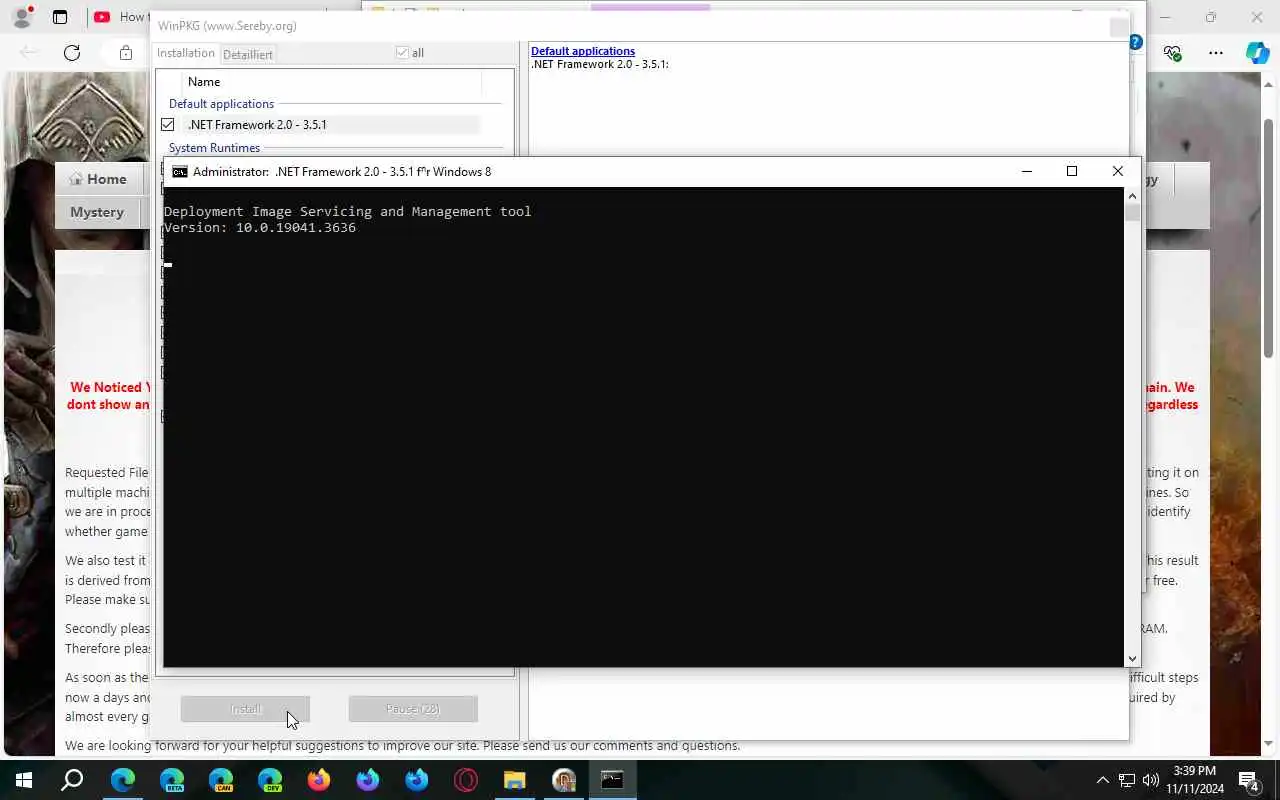Launch Edge Dev from the taskbar
Screen dimensions: 1280x800
(270, 780)
